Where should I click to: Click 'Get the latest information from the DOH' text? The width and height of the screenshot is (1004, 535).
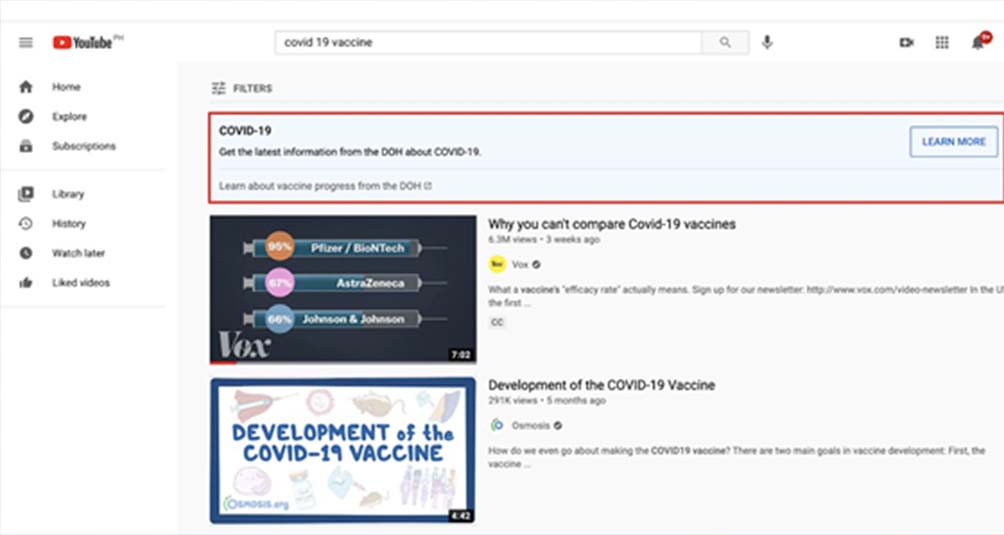[350, 152]
